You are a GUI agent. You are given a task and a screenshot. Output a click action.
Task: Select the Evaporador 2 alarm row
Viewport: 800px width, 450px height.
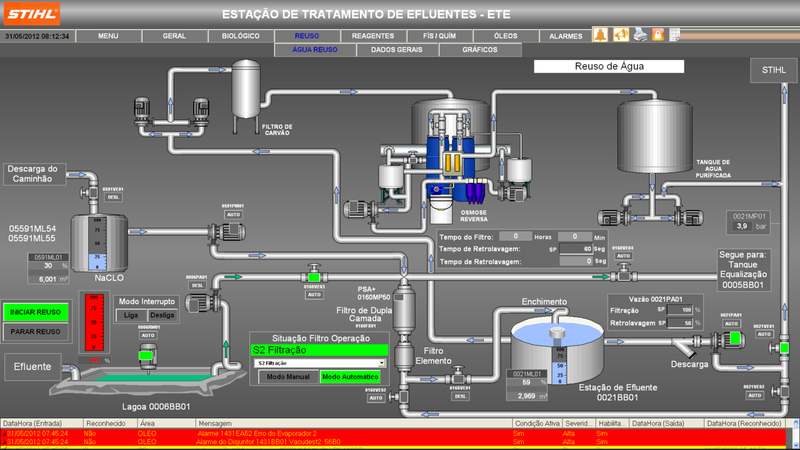click(x=393, y=433)
